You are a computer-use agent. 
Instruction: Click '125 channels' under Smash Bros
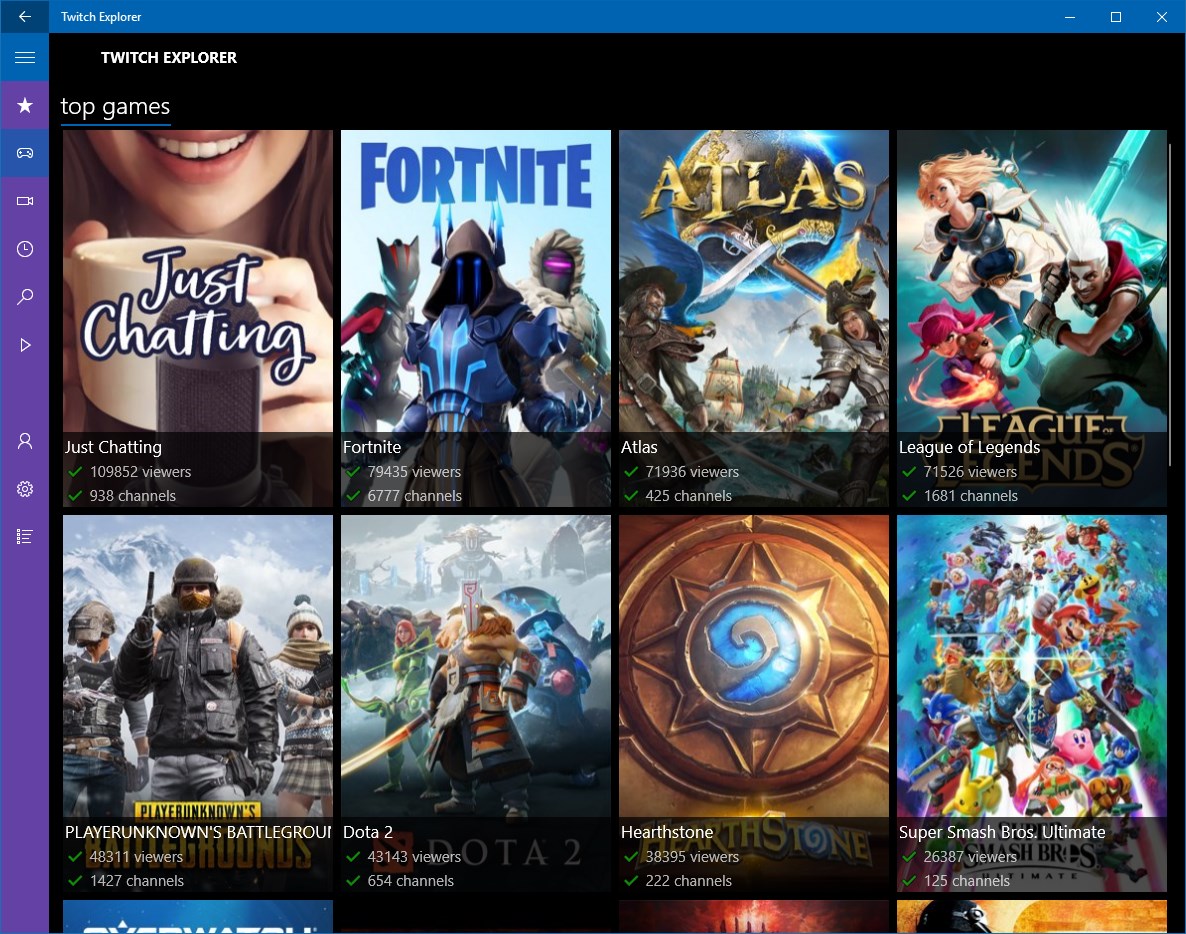click(x=967, y=881)
